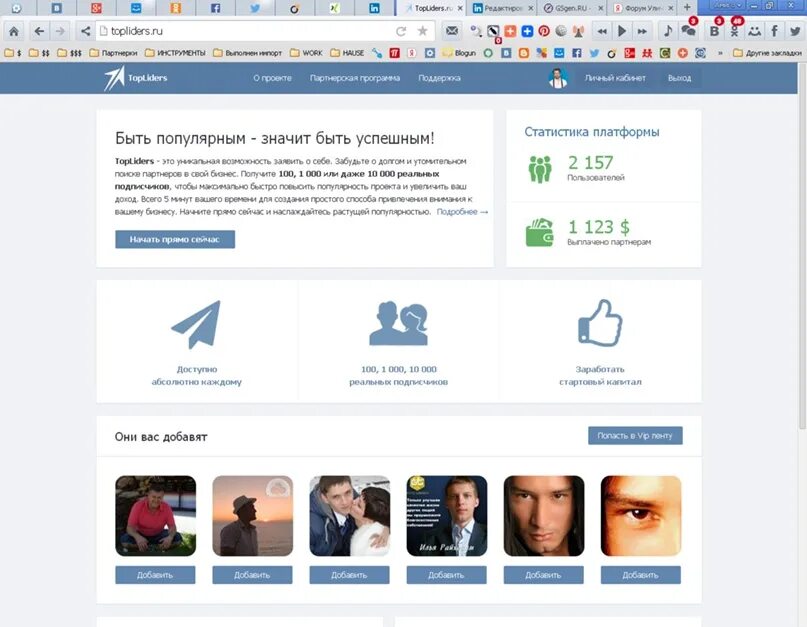Go back with the back arrow
The width and height of the screenshot is (807, 627).
(x=39, y=31)
